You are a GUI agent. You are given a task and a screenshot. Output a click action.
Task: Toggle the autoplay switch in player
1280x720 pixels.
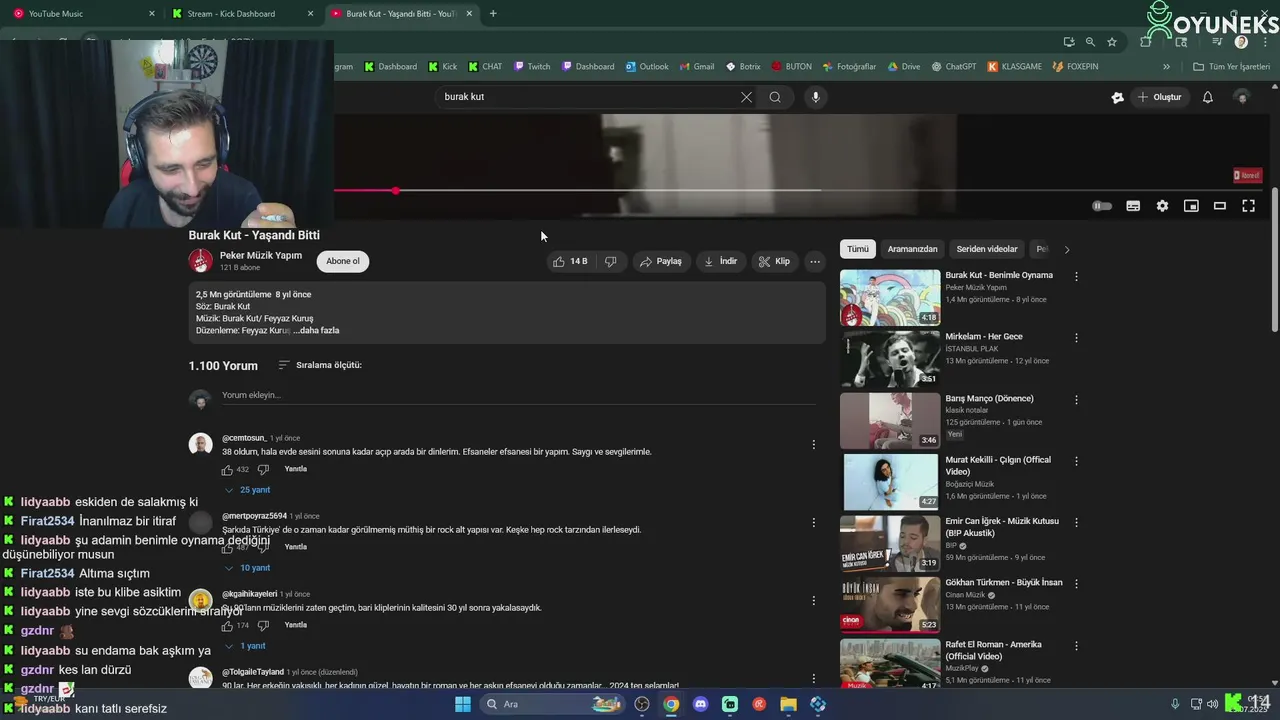[x=1102, y=206]
